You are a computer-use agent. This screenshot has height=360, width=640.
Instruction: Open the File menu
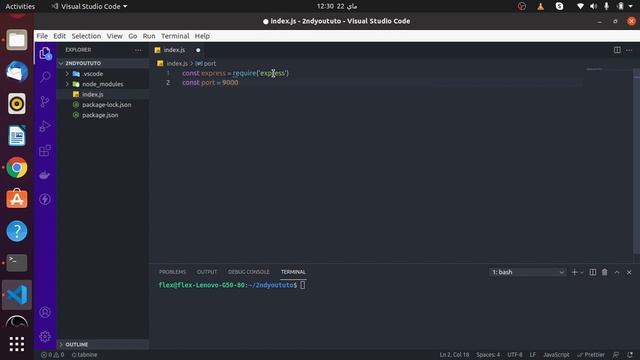(42, 36)
